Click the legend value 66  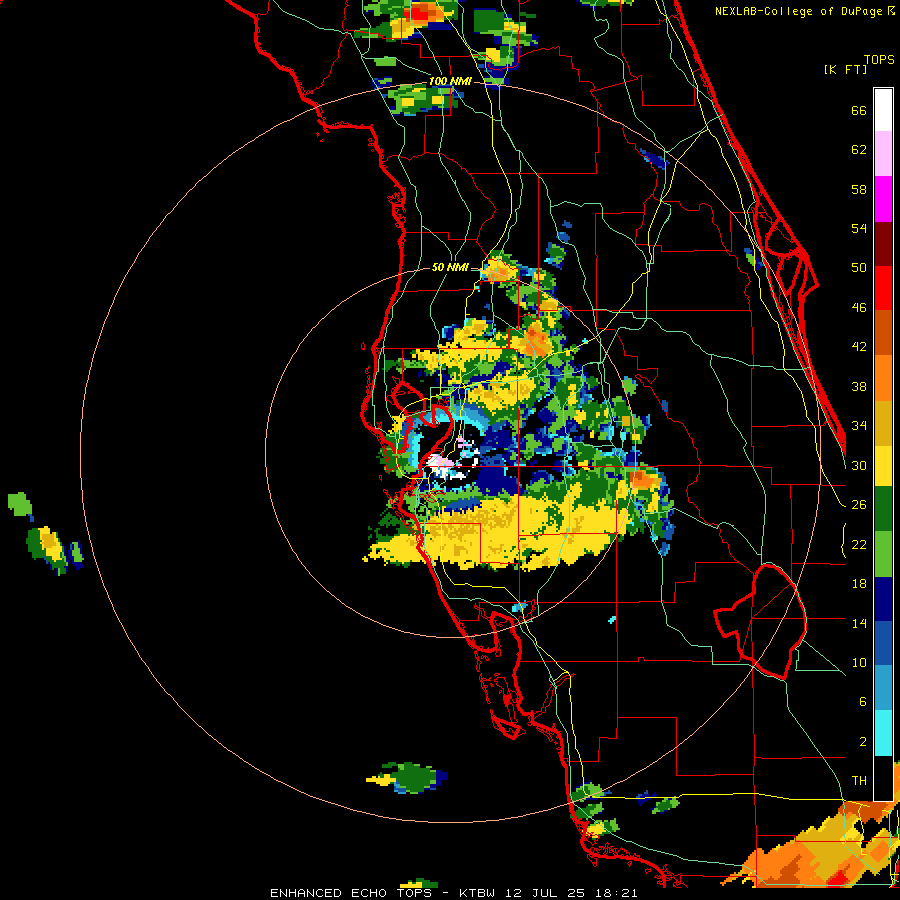pyautogui.click(x=859, y=110)
